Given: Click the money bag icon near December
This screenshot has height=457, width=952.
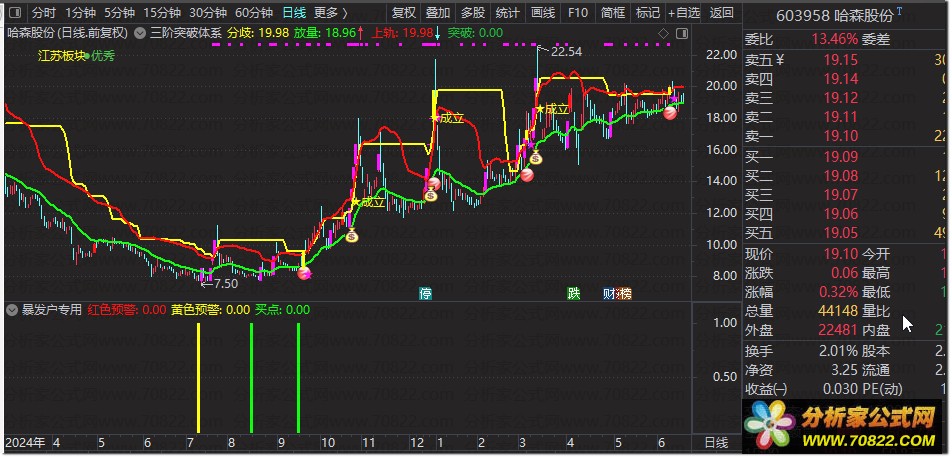Looking at the screenshot, I should pos(430,195).
